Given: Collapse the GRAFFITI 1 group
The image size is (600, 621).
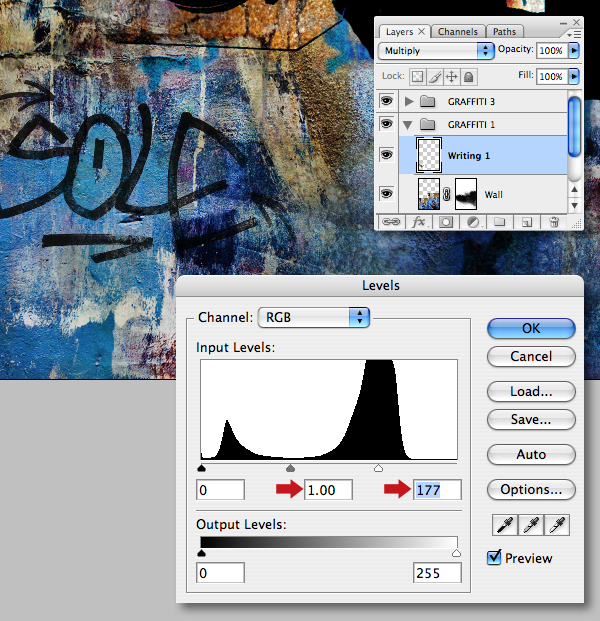Looking at the screenshot, I should click(x=408, y=125).
